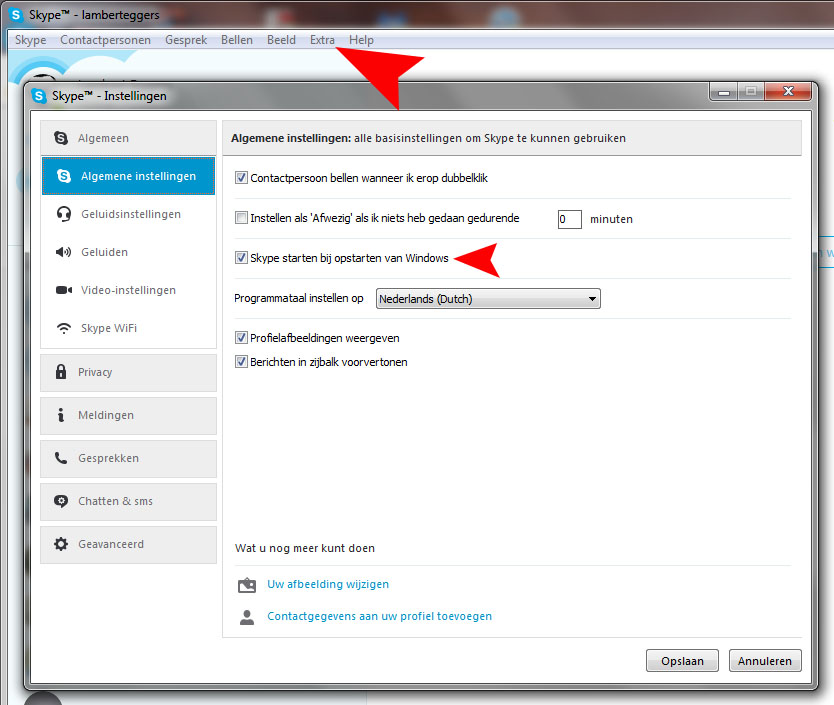Click the picture icon beside Uw afbeelding wijzigen
Image resolution: width=834 pixels, height=705 pixels.
(247, 585)
